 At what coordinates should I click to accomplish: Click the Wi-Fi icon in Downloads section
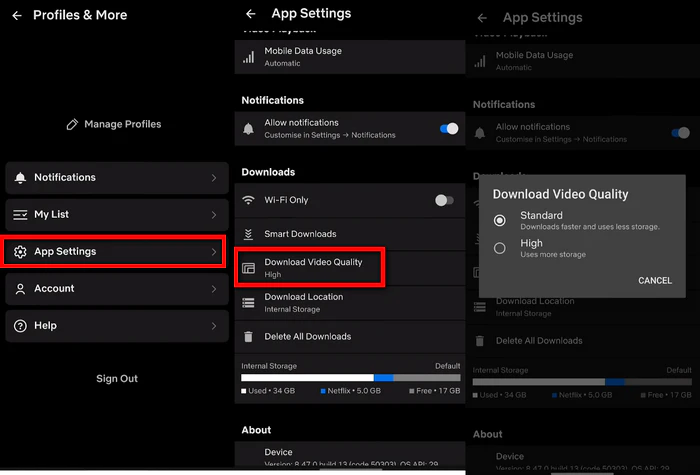pos(248,200)
